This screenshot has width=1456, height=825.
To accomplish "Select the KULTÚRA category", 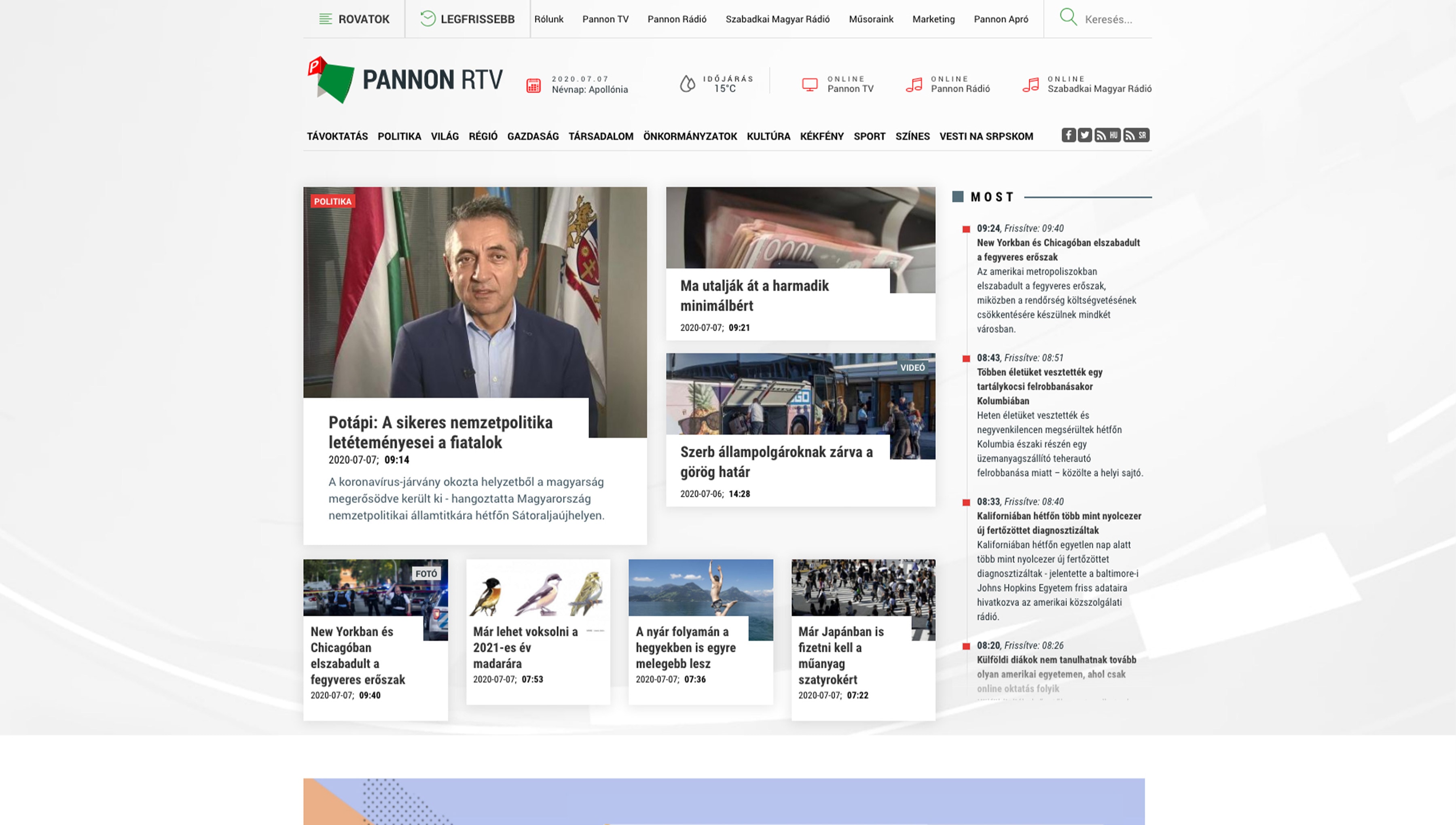I will [x=768, y=136].
